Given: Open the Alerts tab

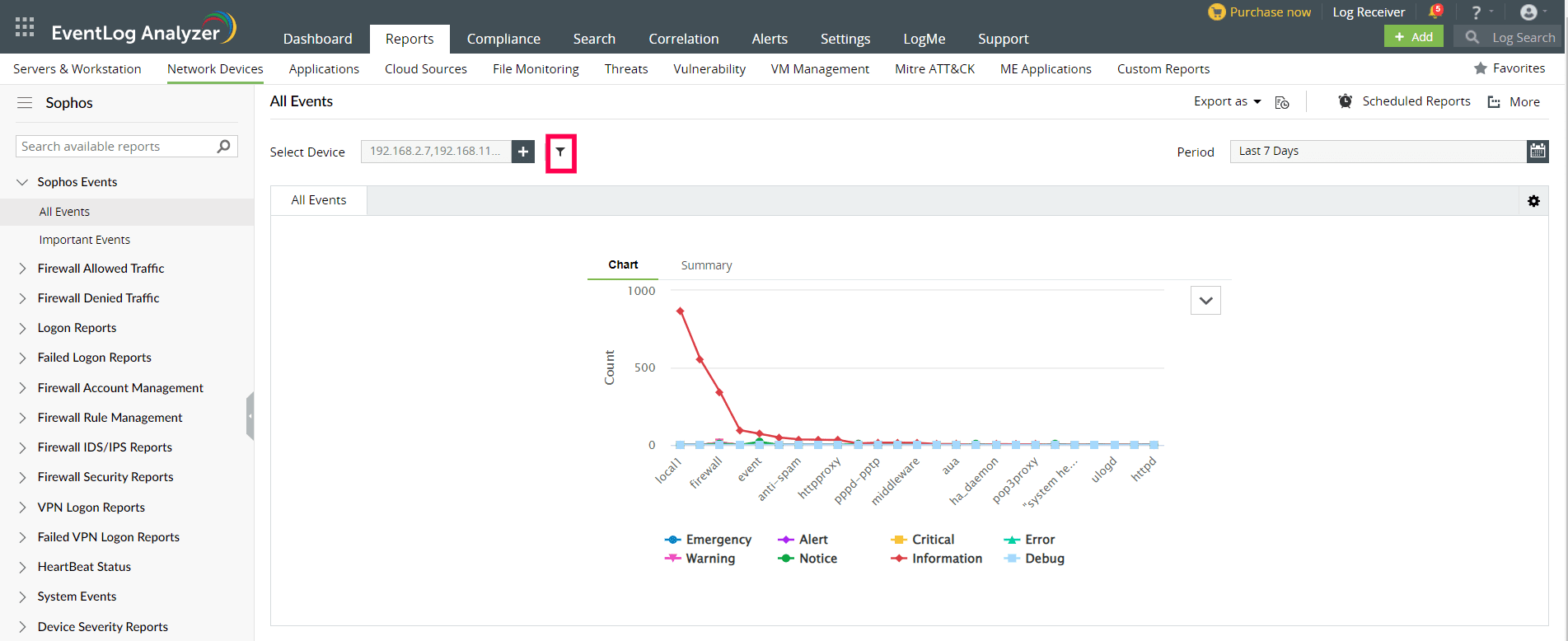Looking at the screenshot, I should 770,39.
